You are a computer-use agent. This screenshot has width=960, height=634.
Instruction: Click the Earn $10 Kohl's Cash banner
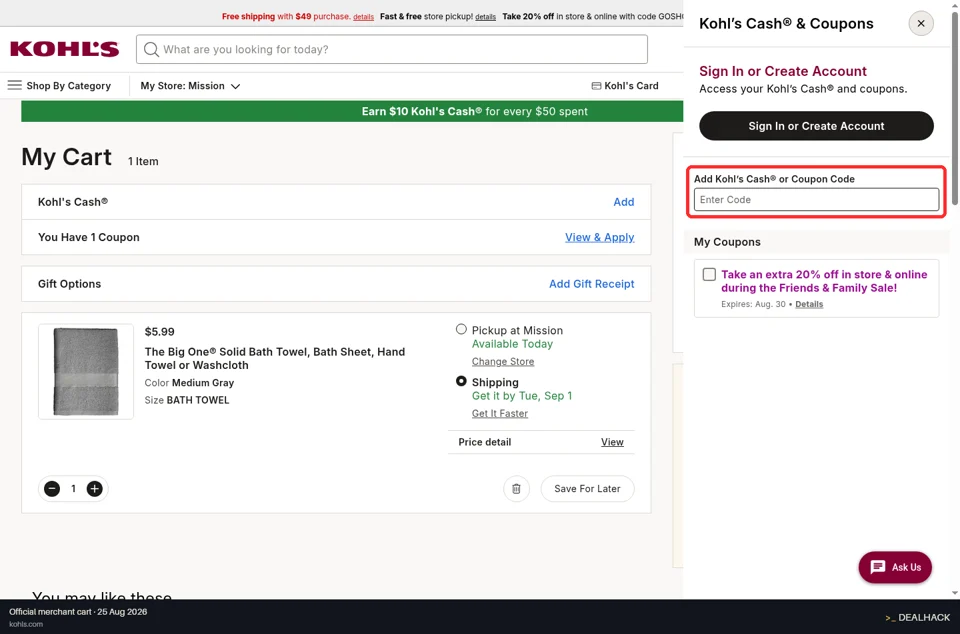[352, 111]
